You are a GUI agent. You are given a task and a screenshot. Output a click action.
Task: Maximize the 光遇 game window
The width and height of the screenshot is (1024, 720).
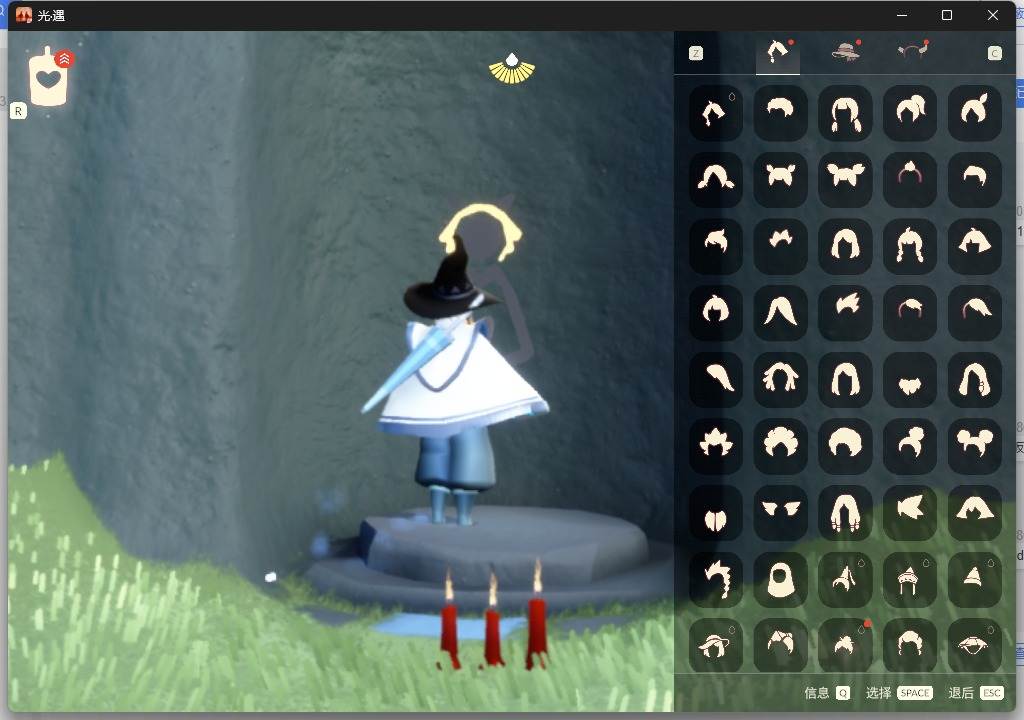946,15
